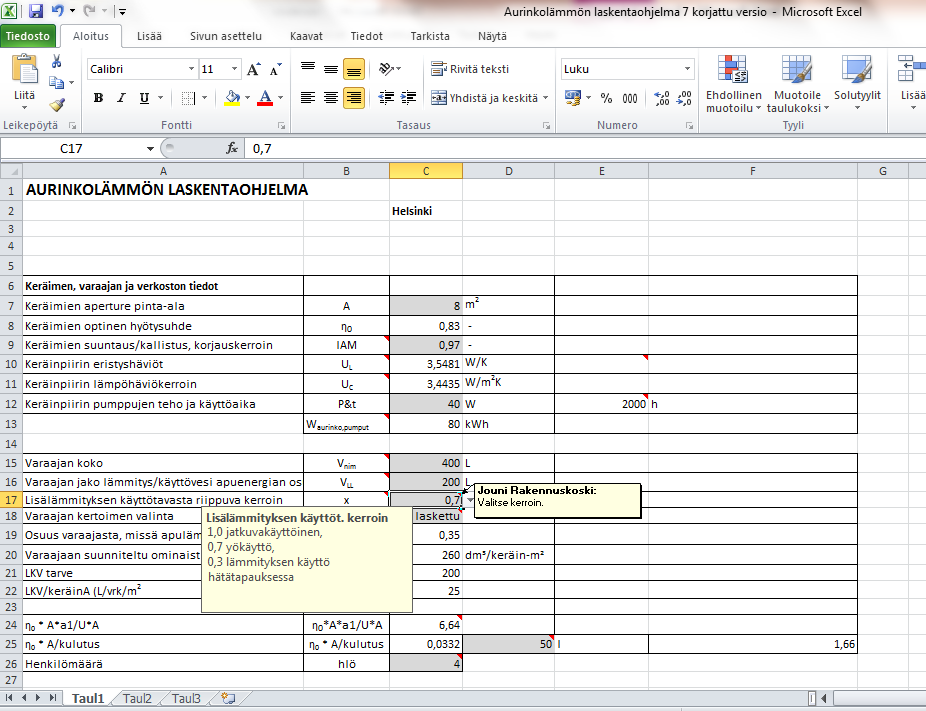Click the Name Box showing C17
Screen dimensions: 926x711
71,148
